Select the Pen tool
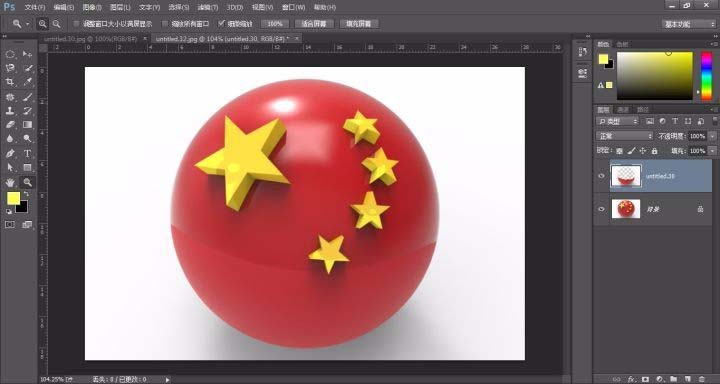 [10, 153]
